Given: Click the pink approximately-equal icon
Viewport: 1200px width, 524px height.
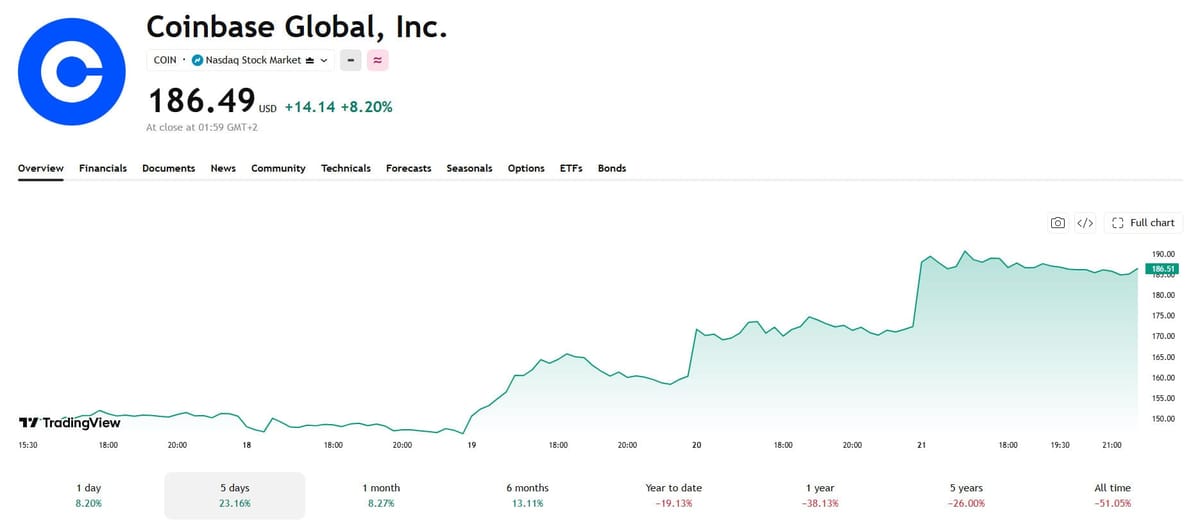Looking at the screenshot, I should click(x=378, y=60).
